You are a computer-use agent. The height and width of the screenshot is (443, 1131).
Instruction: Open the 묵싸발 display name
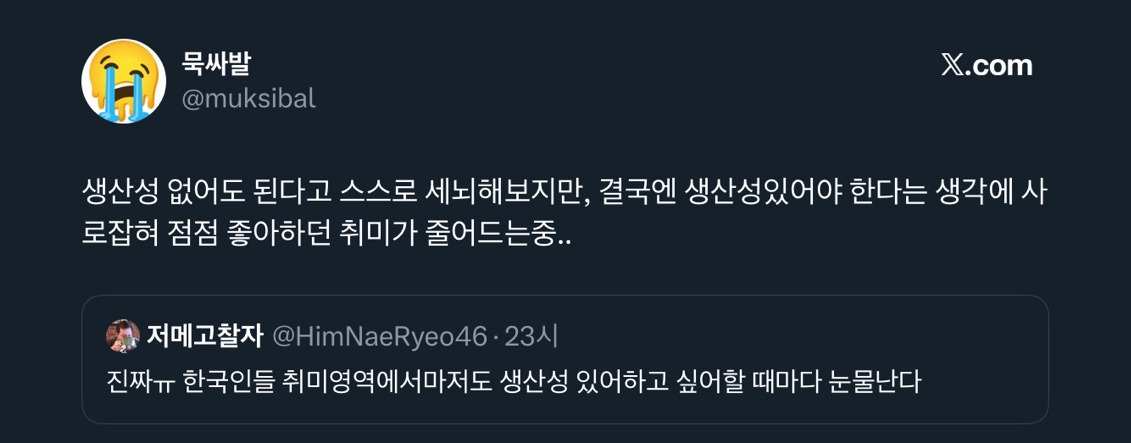(217, 65)
